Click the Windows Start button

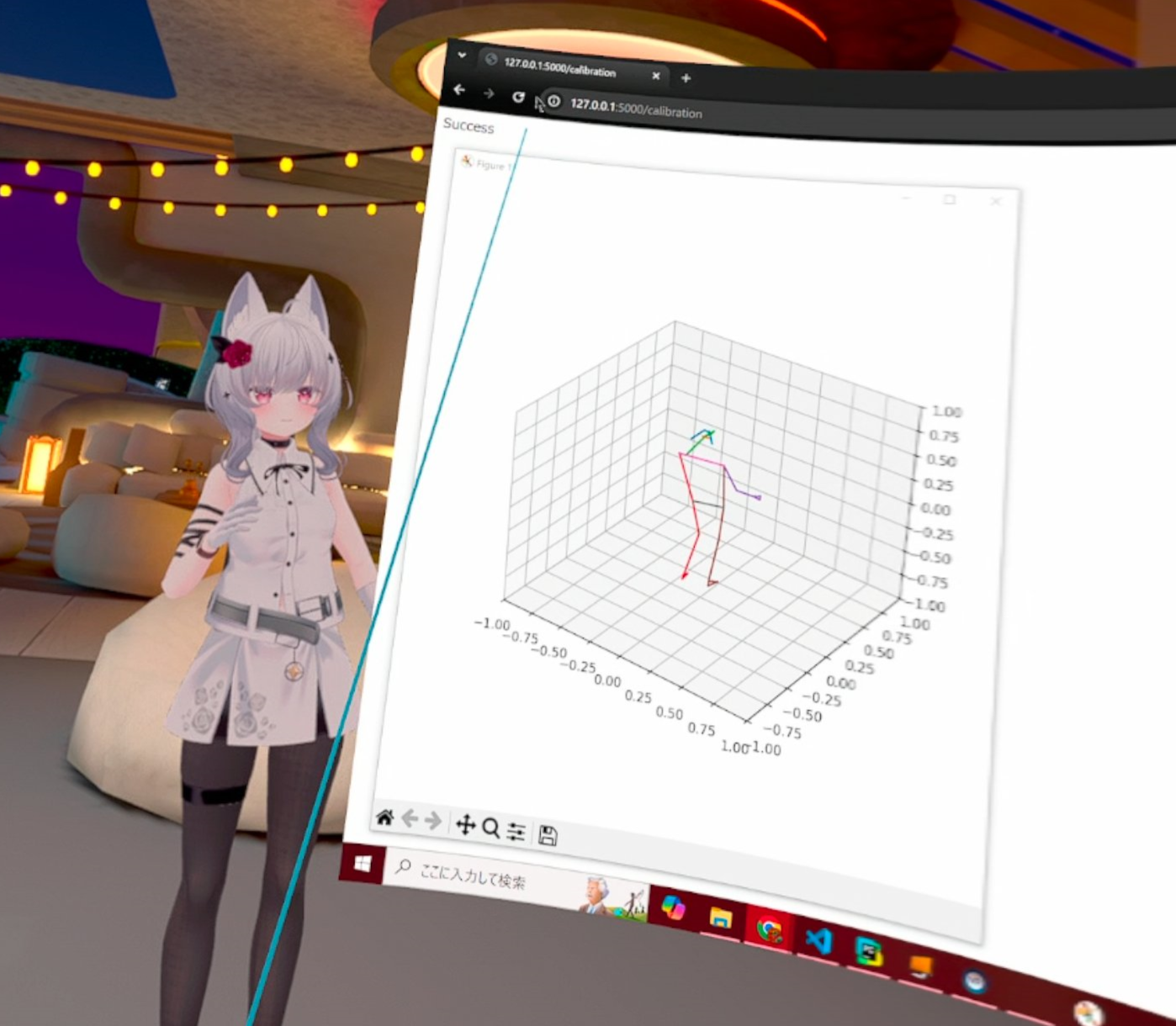363,864
